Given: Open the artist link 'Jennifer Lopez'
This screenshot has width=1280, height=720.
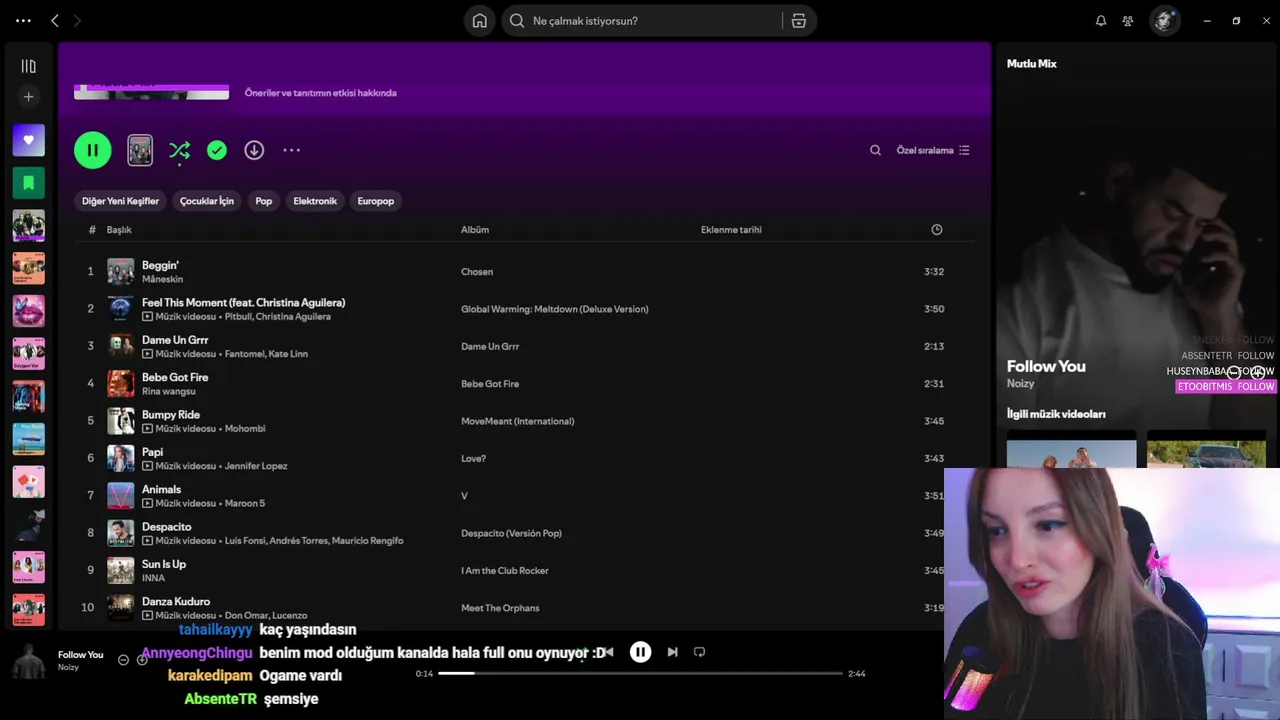Looking at the screenshot, I should point(256,466).
